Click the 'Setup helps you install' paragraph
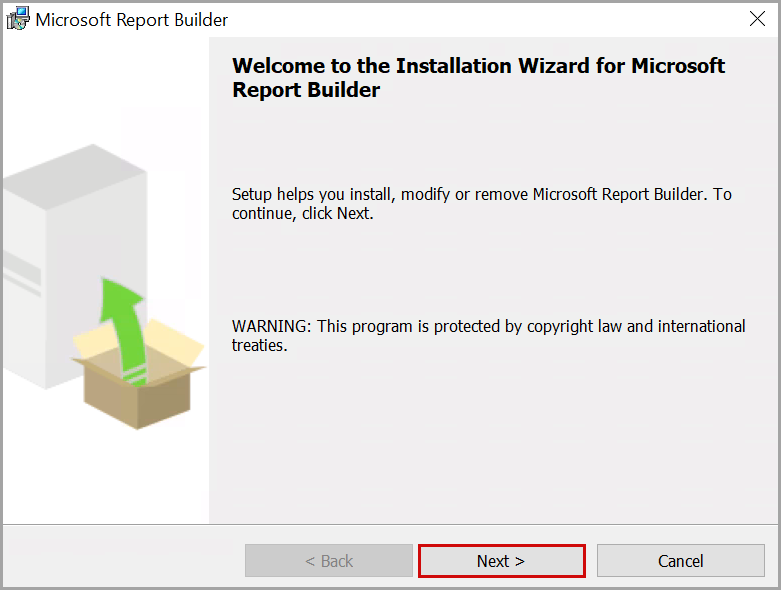This screenshot has width=781, height=590. (x=481, y=194)
